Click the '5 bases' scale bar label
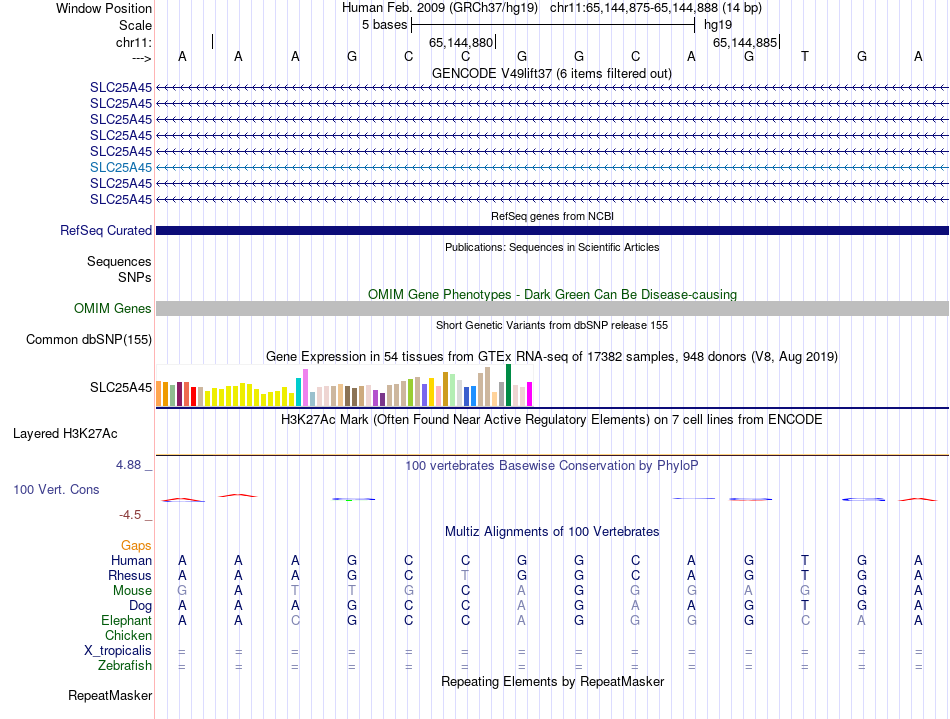 384,25
